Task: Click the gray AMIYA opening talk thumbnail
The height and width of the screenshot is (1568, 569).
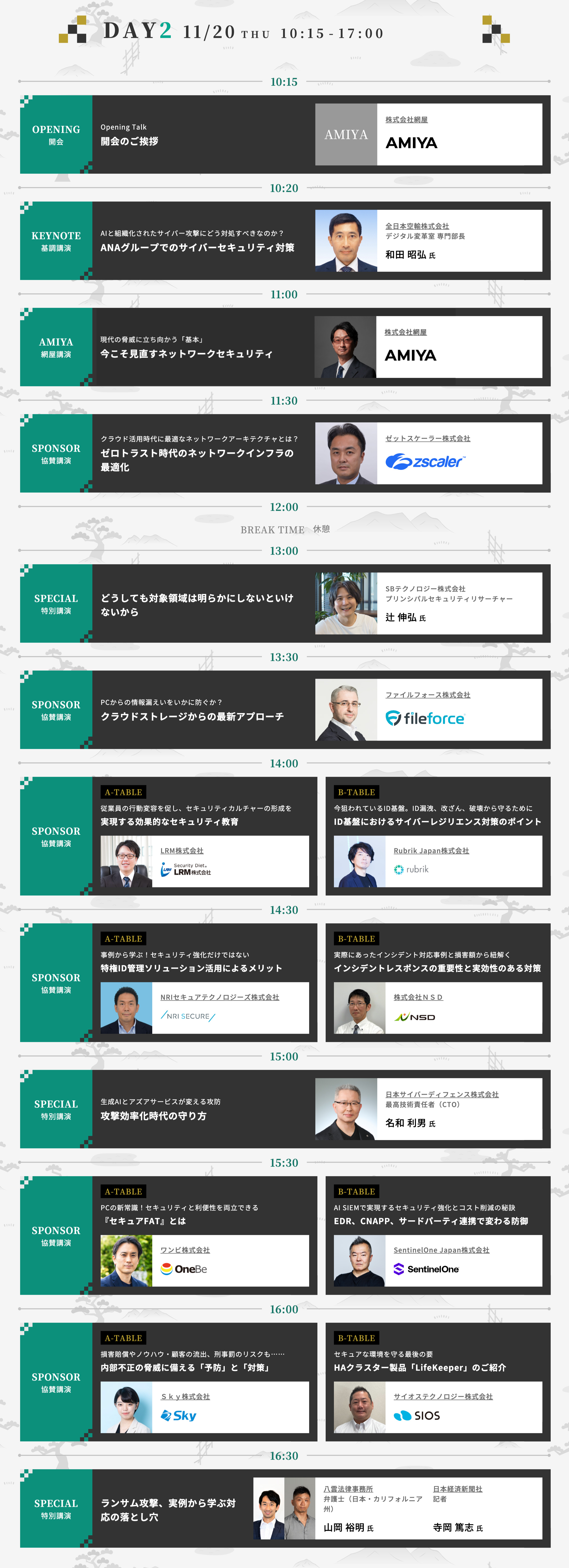Action: (346, 134)
